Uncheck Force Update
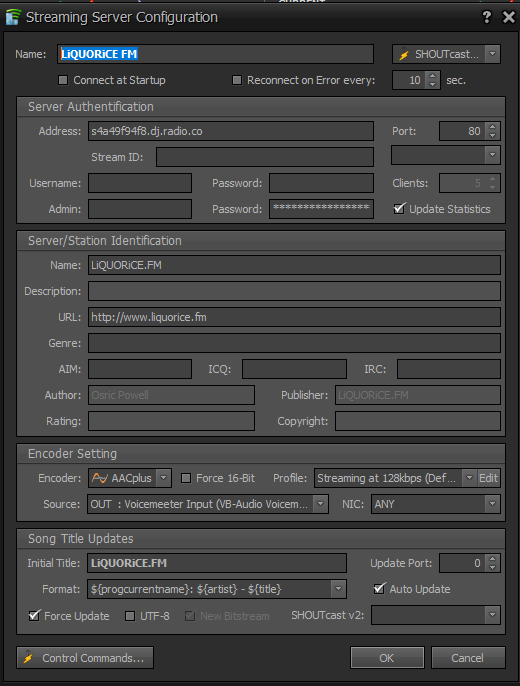Viewport: 520px width, 686px height. point(34,616)
